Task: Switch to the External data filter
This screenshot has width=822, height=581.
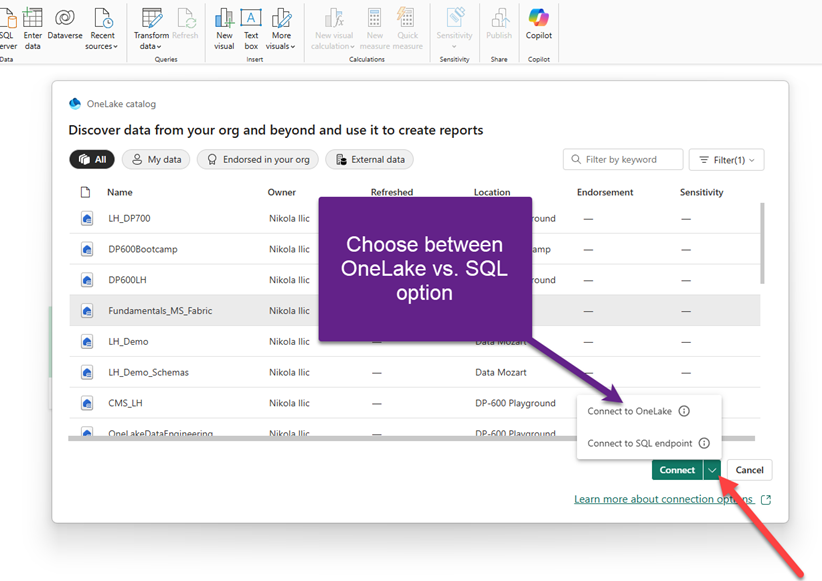Action: (370, 159)
